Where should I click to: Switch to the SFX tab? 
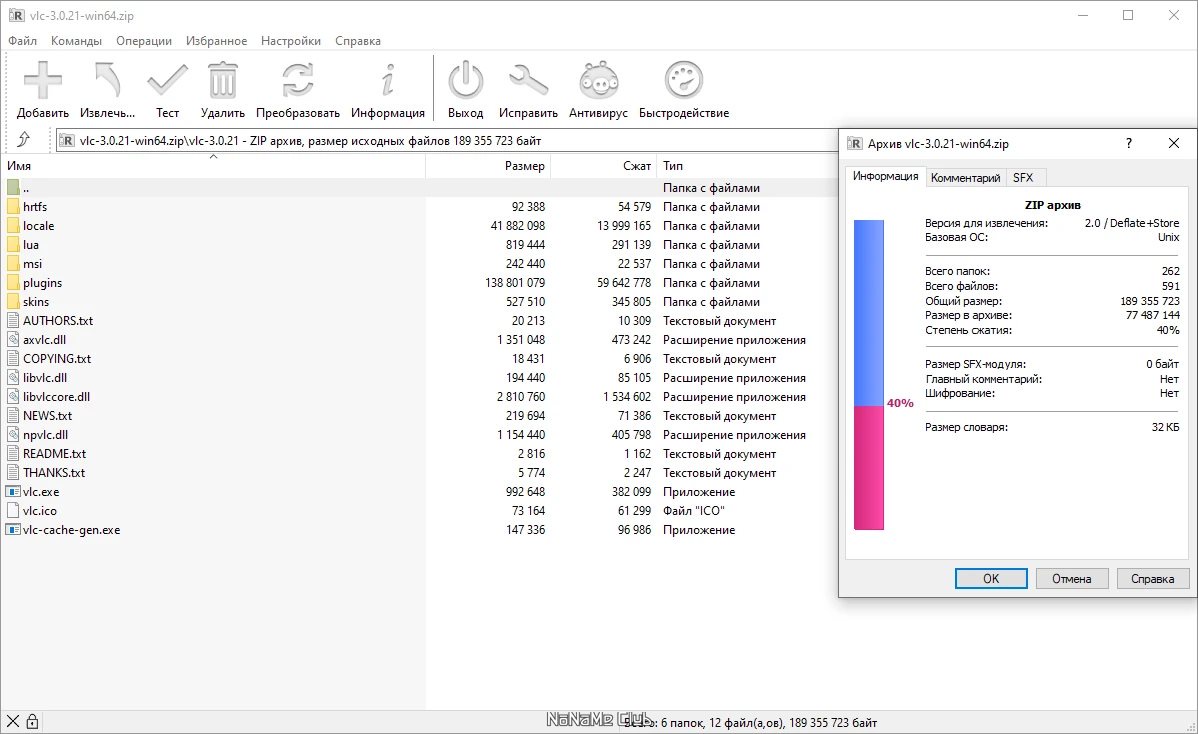[1023, 177]
